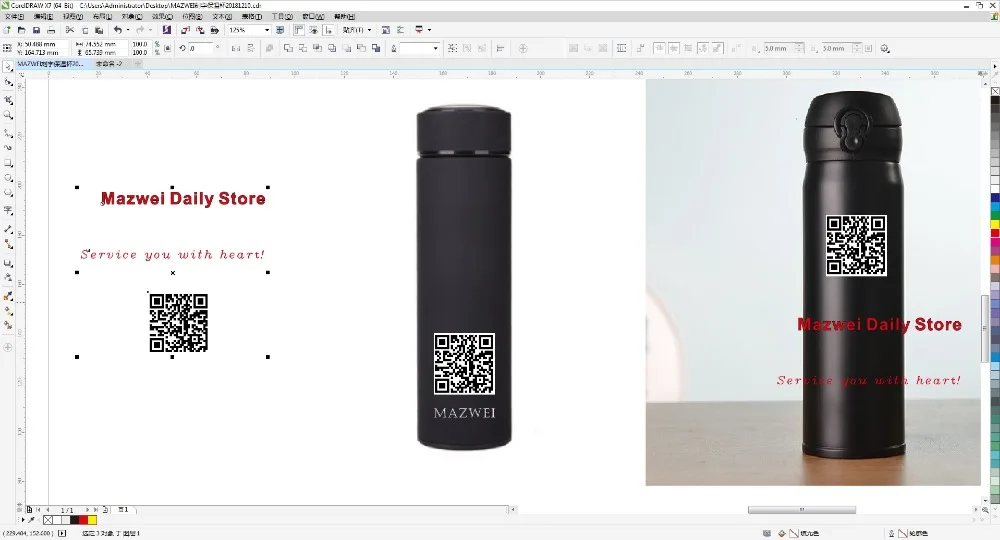Click the Import icon in the standard toolbar
The image size is (1000, 540).
pos(185,30)
